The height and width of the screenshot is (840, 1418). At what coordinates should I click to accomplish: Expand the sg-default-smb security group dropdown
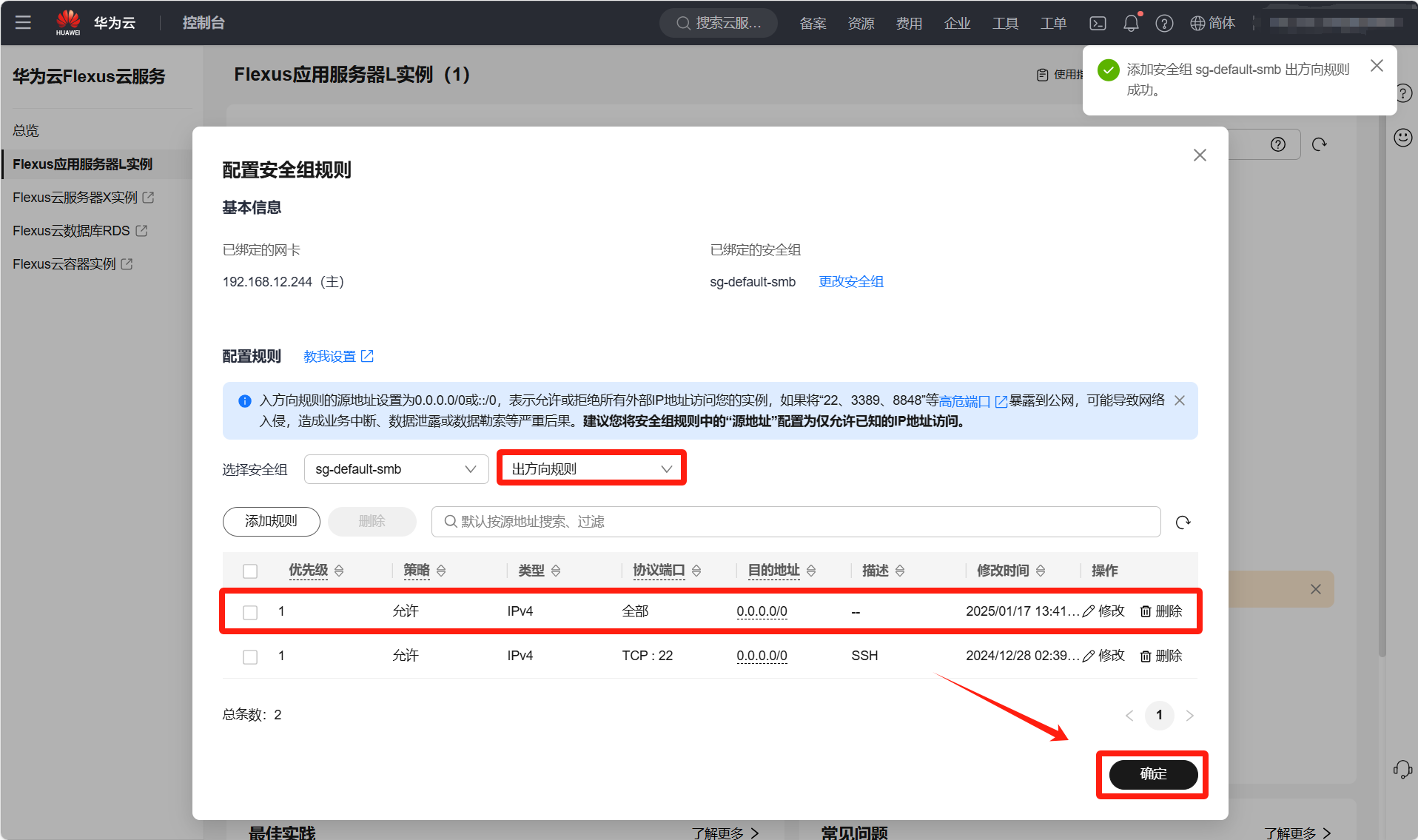click(x=396, y=469)
